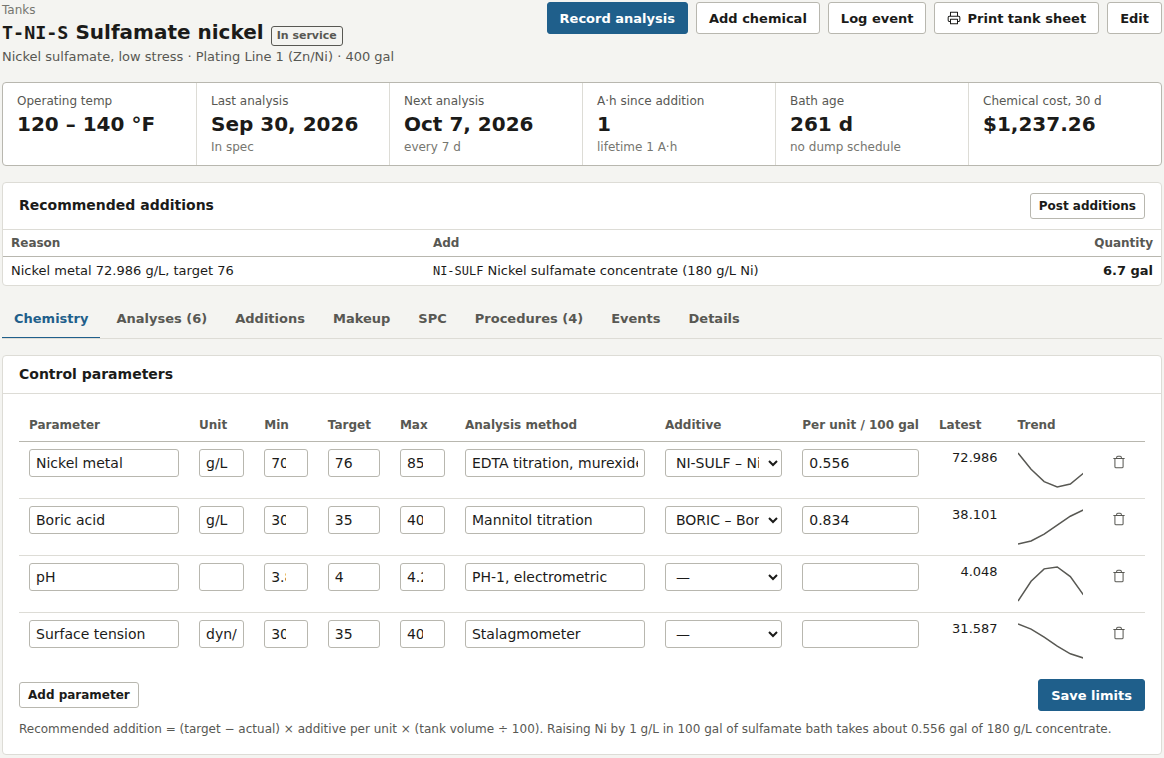Select the NI-SULF Nickel sulfamate concentrate entry
Screen dimensions: 1164x758
(595, 271)
